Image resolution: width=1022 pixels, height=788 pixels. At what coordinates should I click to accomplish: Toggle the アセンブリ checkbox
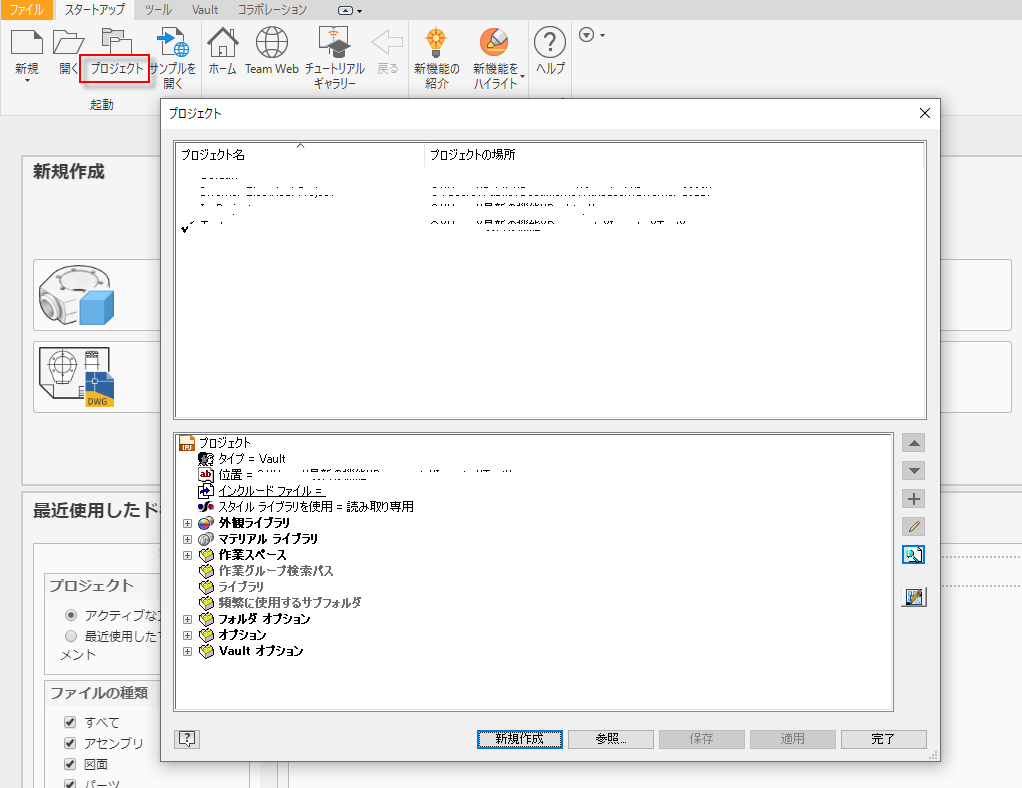click(70, 742)
